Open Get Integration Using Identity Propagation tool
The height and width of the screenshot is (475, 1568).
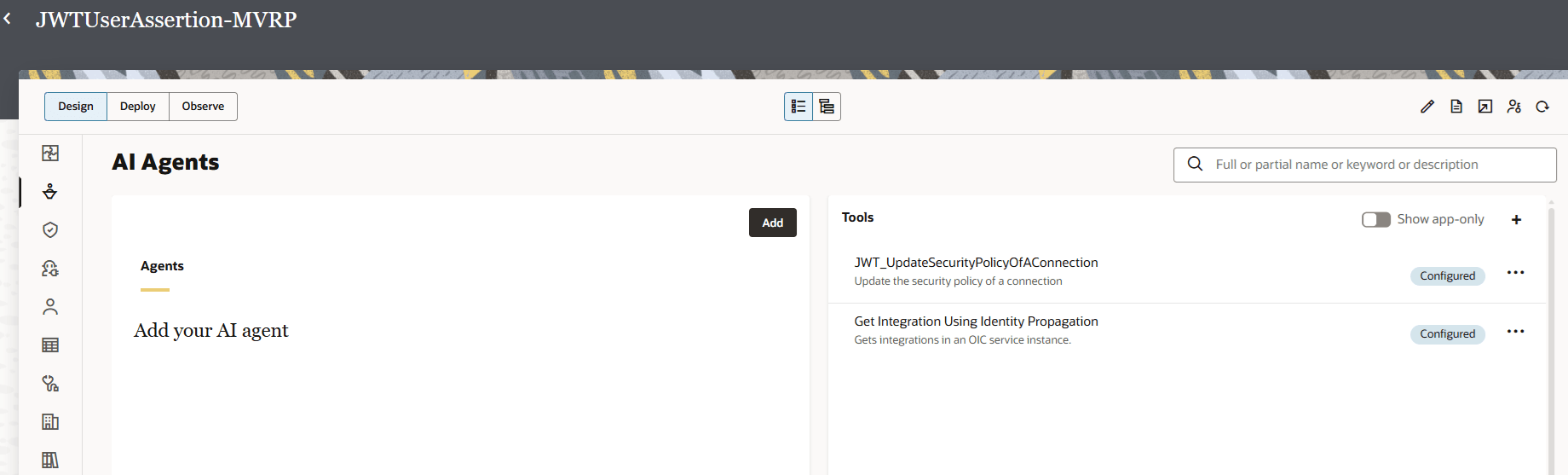click(976, 321)
